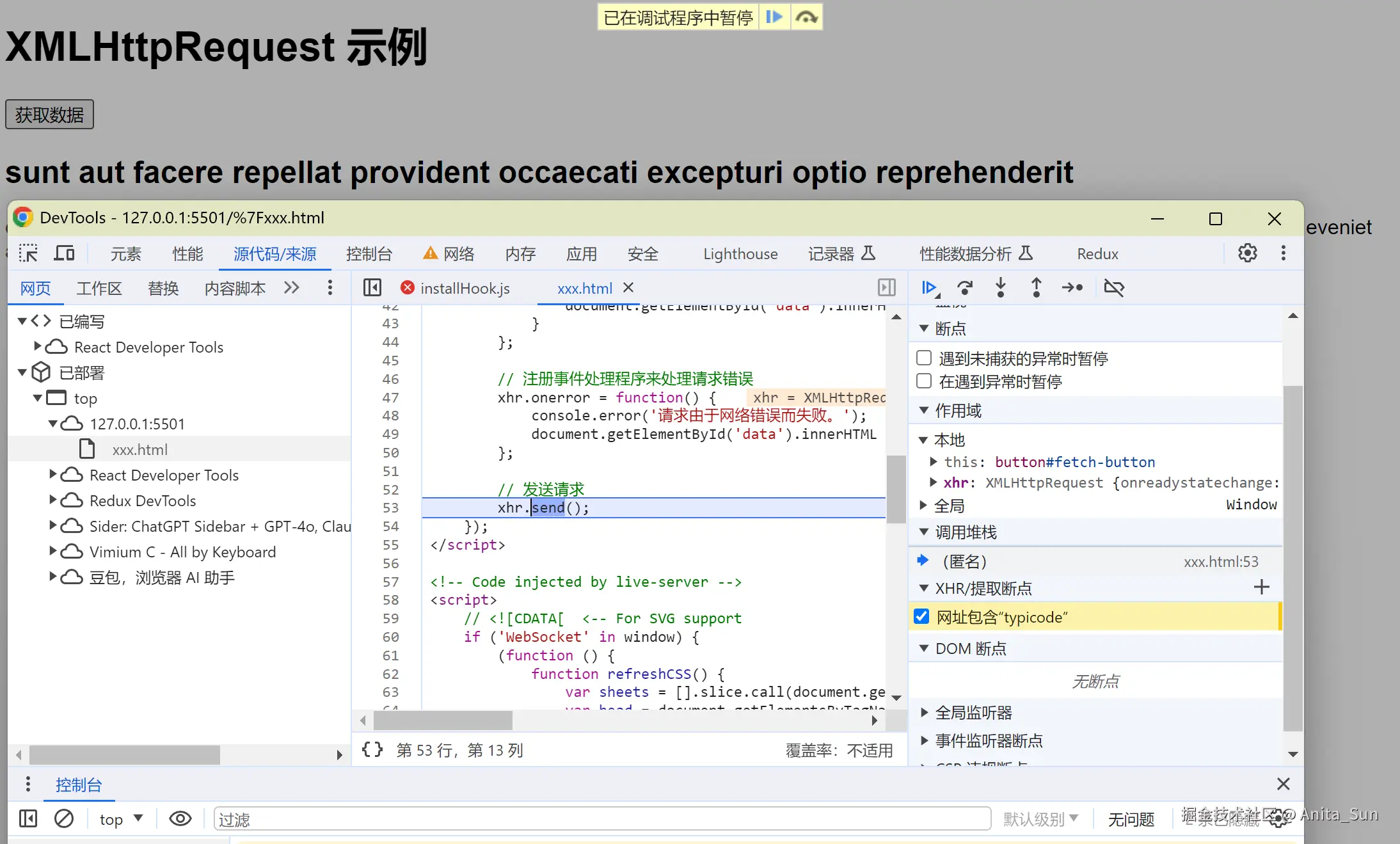Click the step out of function icon
1400x844 pixels.
1037,288
